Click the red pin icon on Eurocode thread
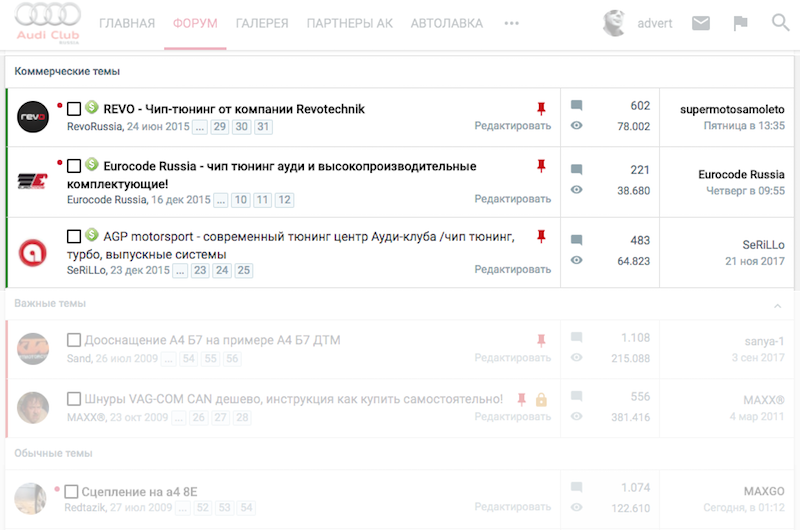 tap(541, 165)
